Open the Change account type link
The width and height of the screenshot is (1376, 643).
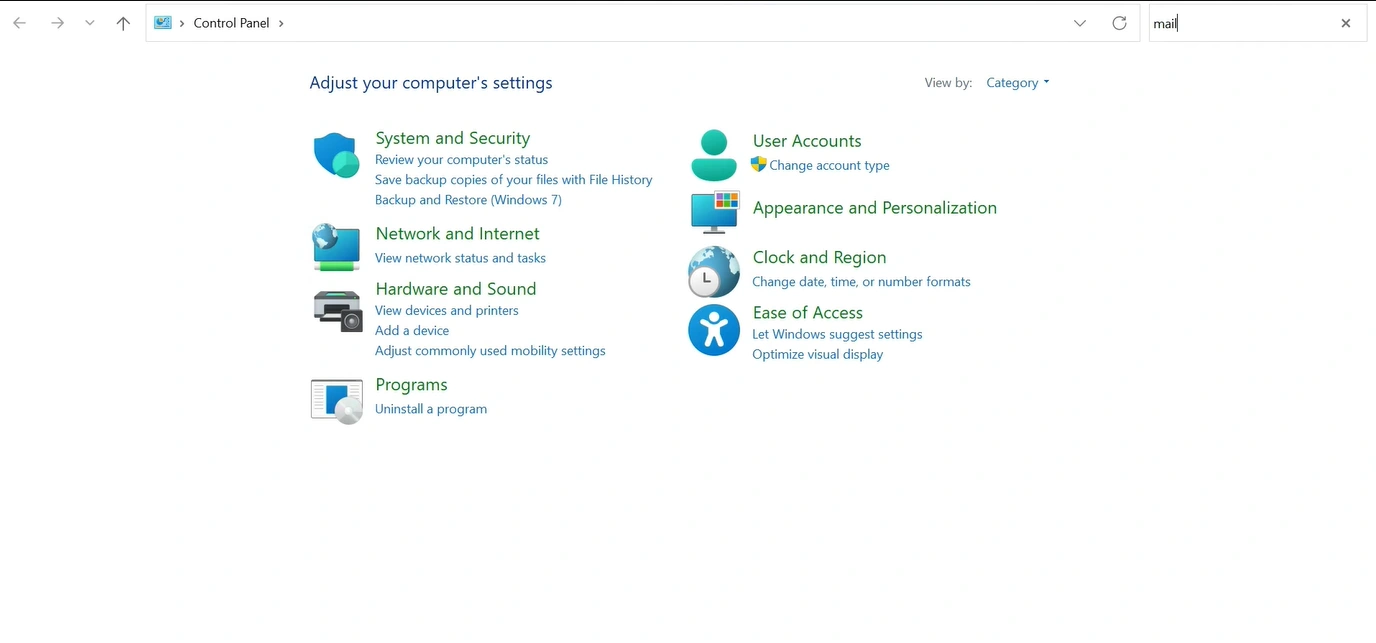[829, 166]
